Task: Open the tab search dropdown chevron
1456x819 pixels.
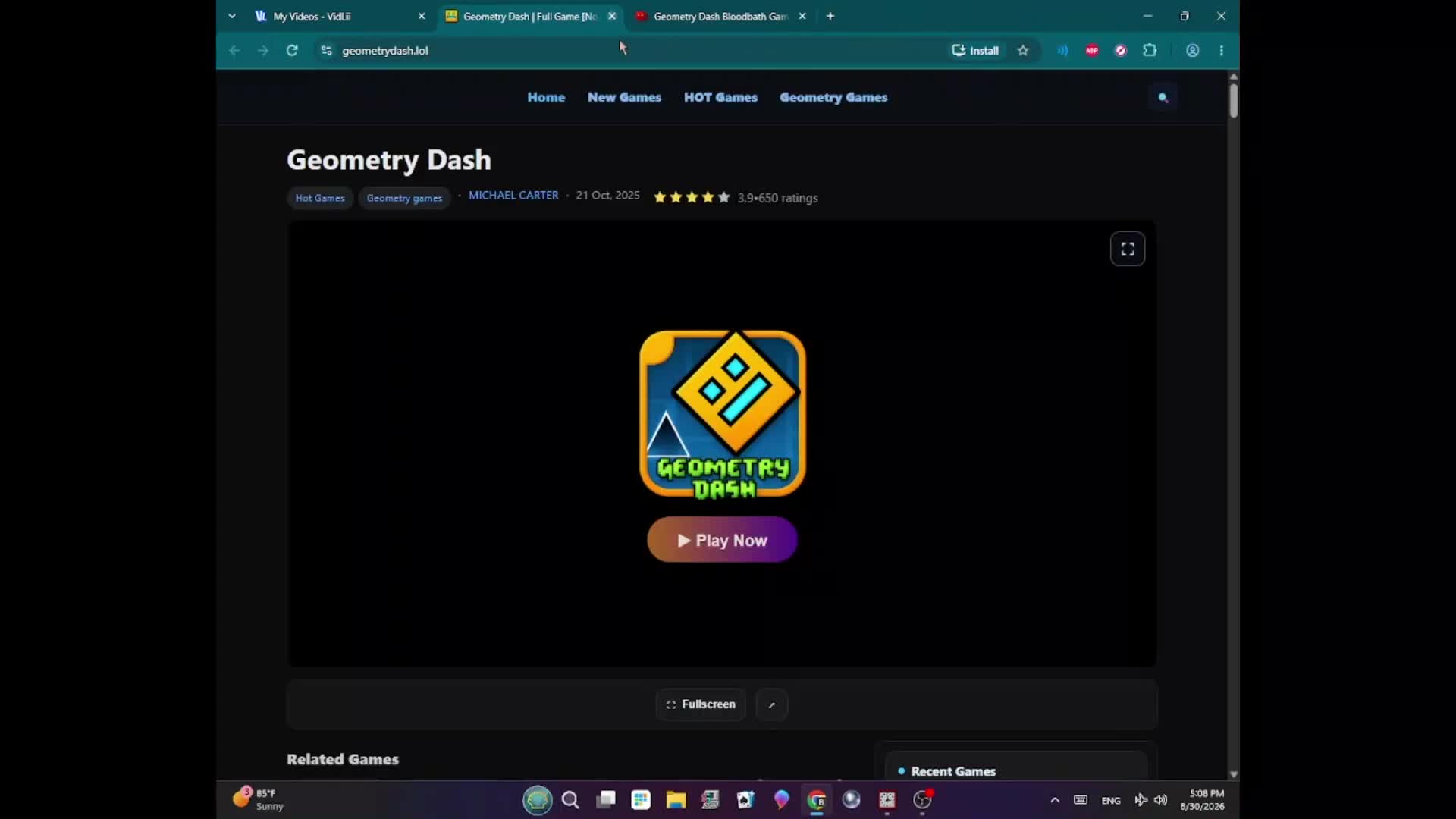Action: 232,16
